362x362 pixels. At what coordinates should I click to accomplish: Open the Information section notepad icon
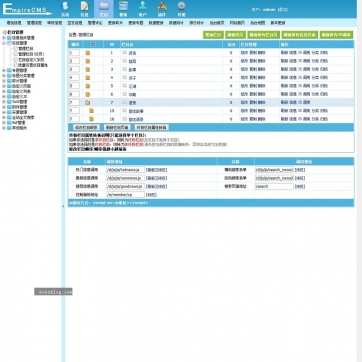coord(85,6)
